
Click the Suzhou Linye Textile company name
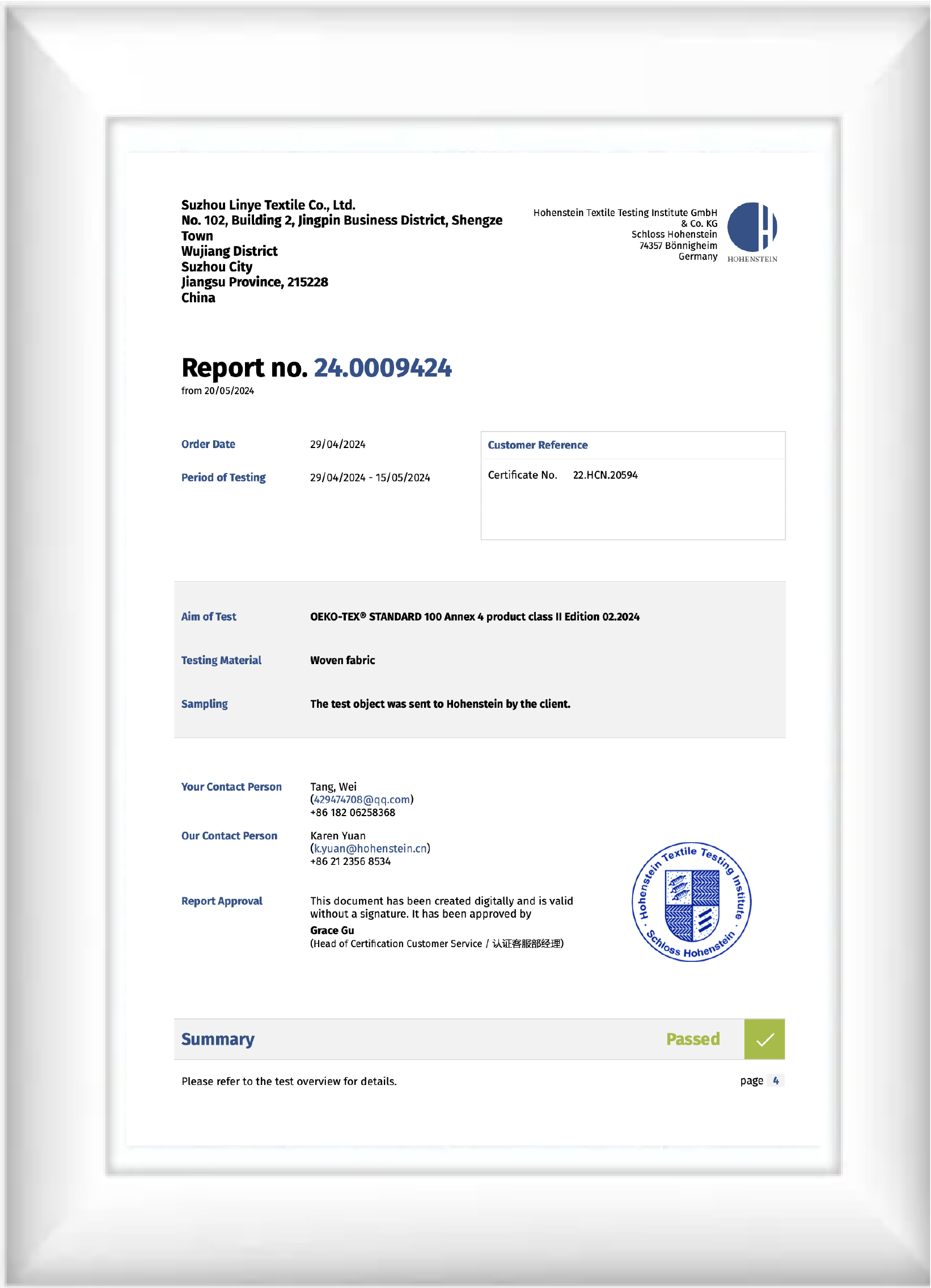pyautogui.click(x=268, y=205)
